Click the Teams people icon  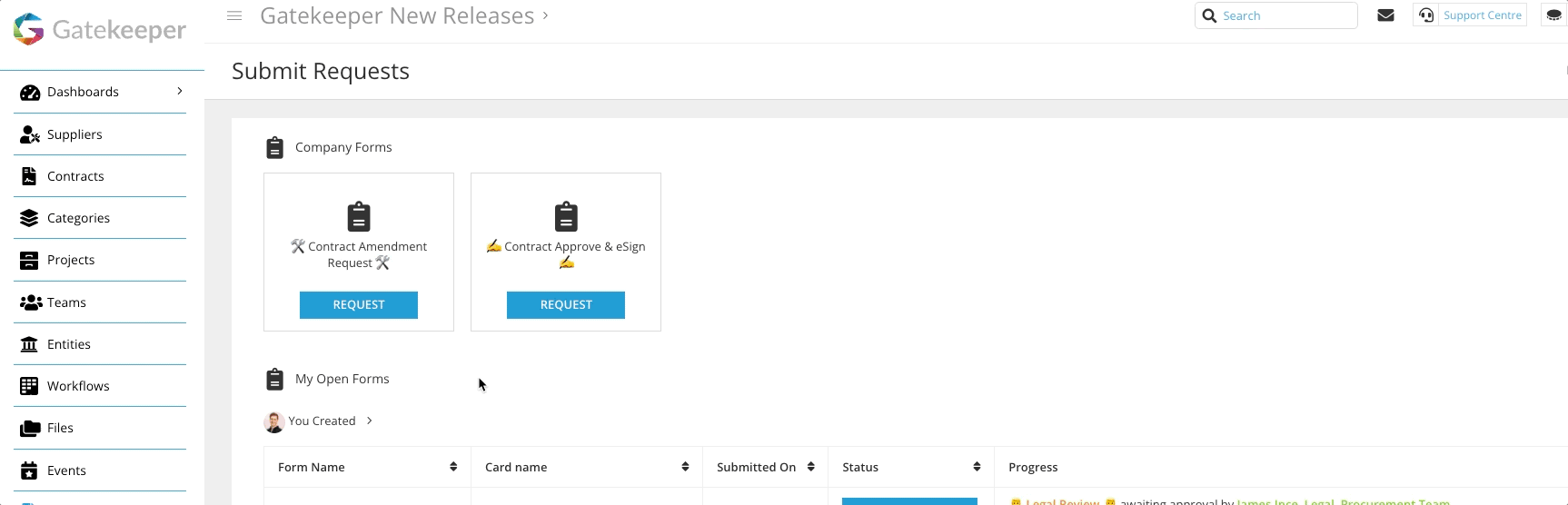pyautogui.click(x=31, y=302)
